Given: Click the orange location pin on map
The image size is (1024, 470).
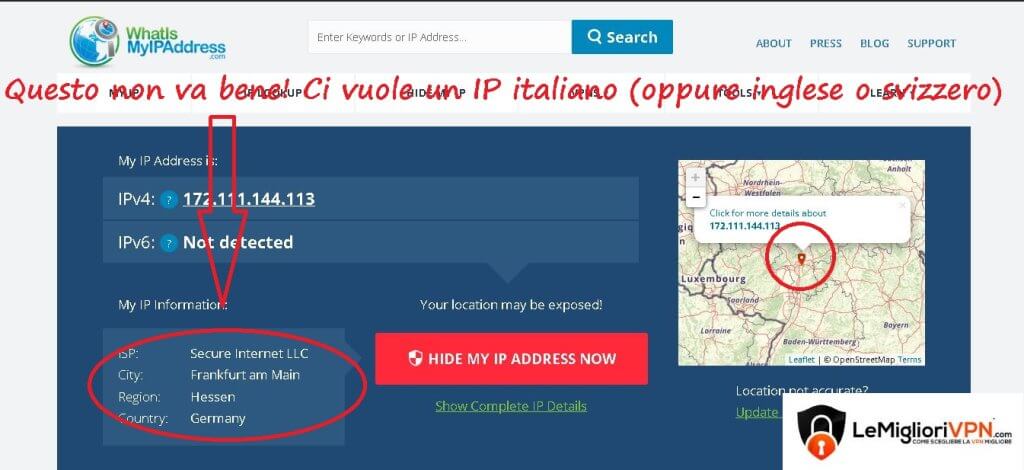Looking at the screenshot, I should pos(801,260).
